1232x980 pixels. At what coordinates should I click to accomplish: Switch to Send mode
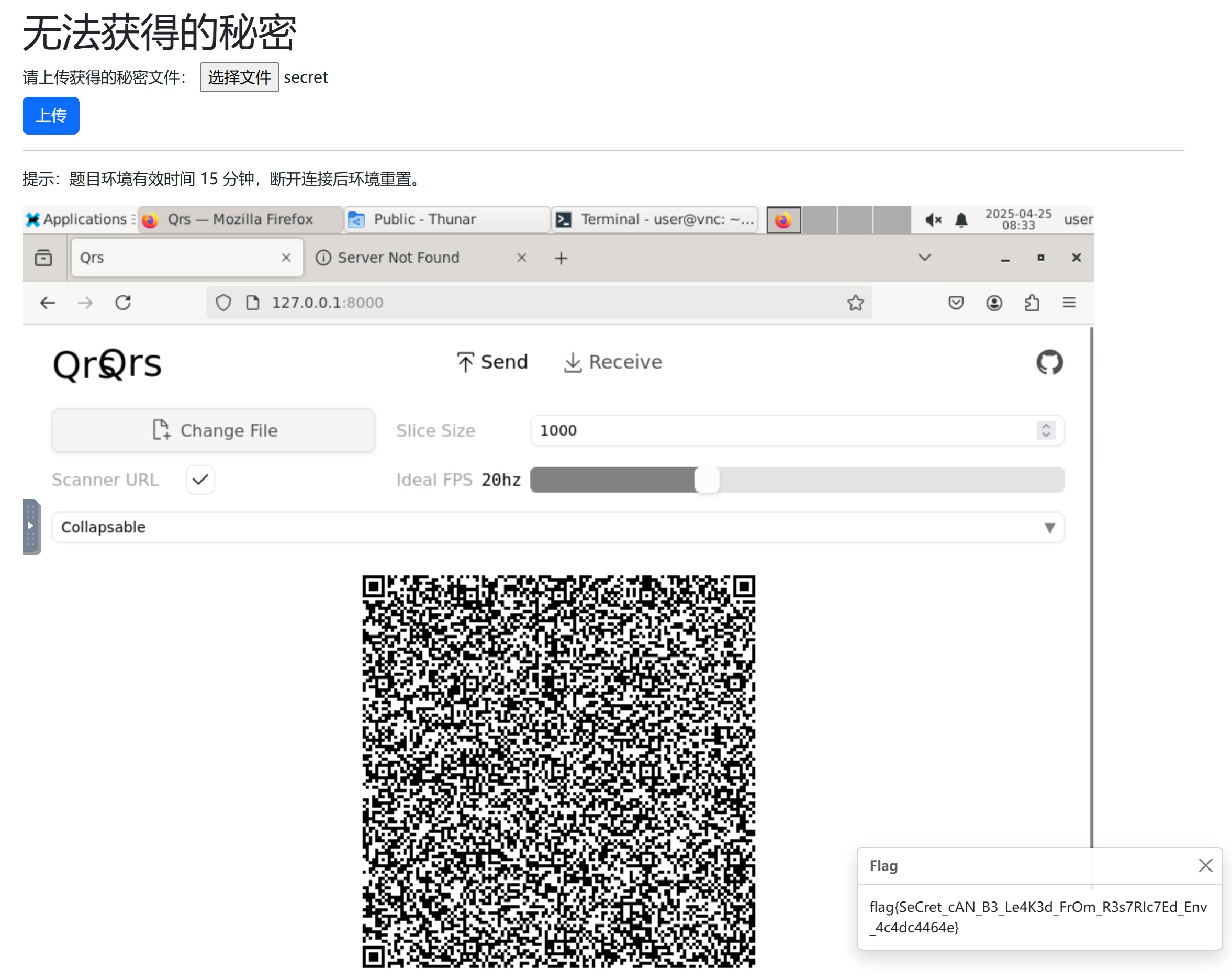click(x=492, y=362)
